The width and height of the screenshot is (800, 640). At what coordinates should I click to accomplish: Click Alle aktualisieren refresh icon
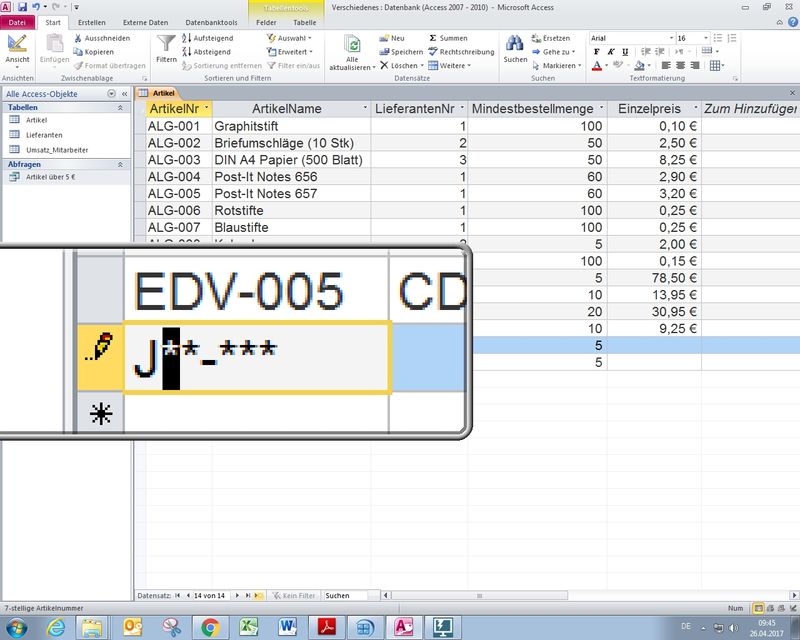[352, 47]
